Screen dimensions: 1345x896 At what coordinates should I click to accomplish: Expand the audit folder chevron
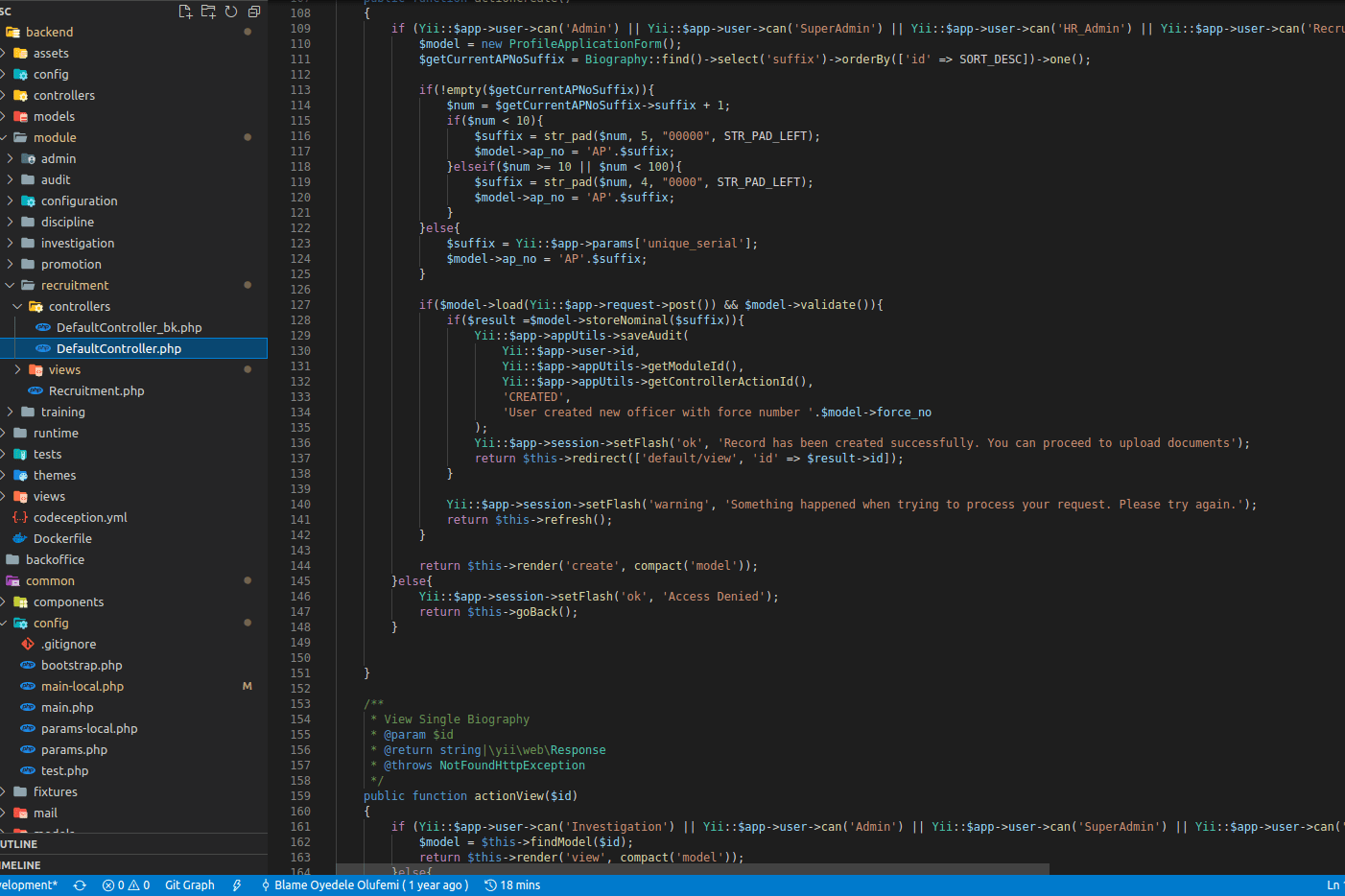coord(10,179)
